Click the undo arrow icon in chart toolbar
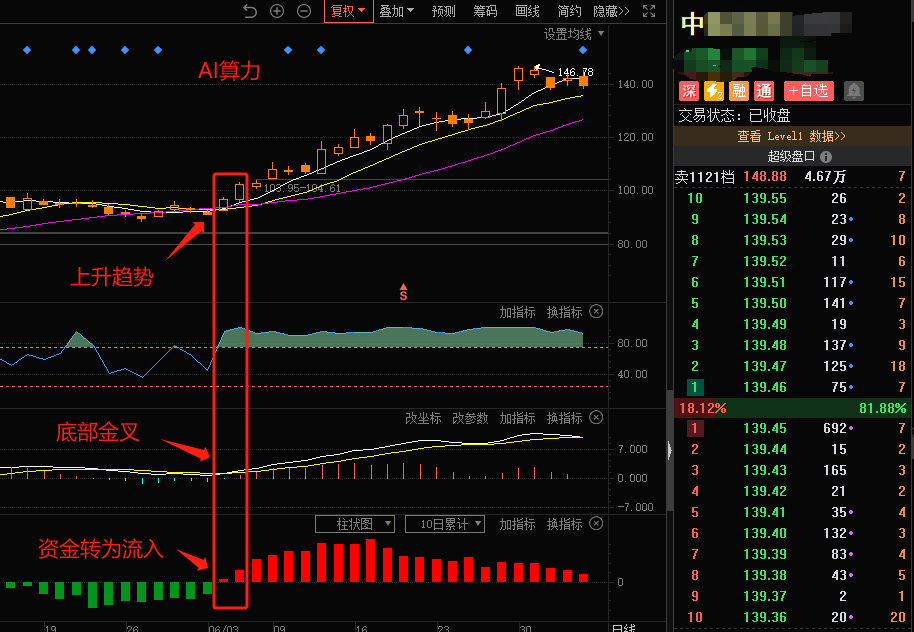 click(x=249, y=11)
